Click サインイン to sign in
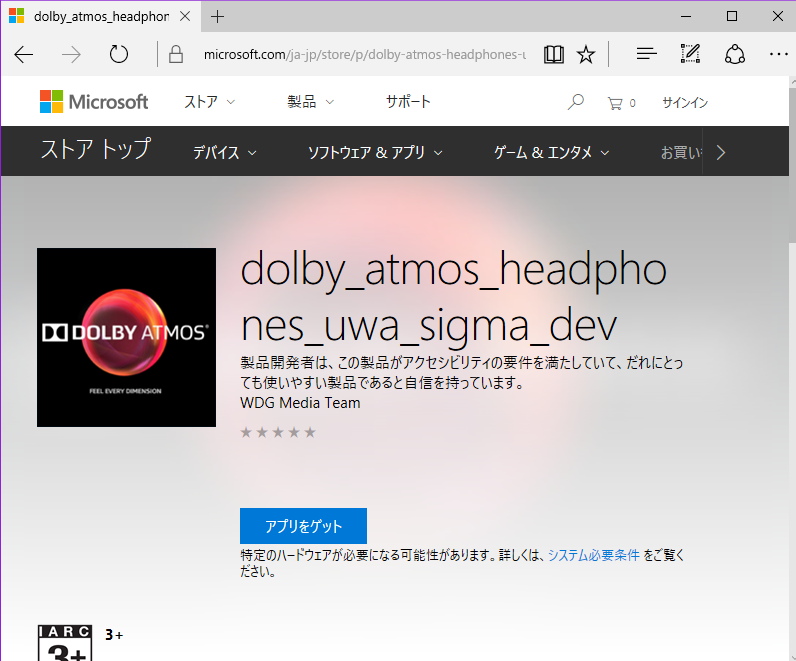Viewport: 796px width, 661px height. pos(685,103)
